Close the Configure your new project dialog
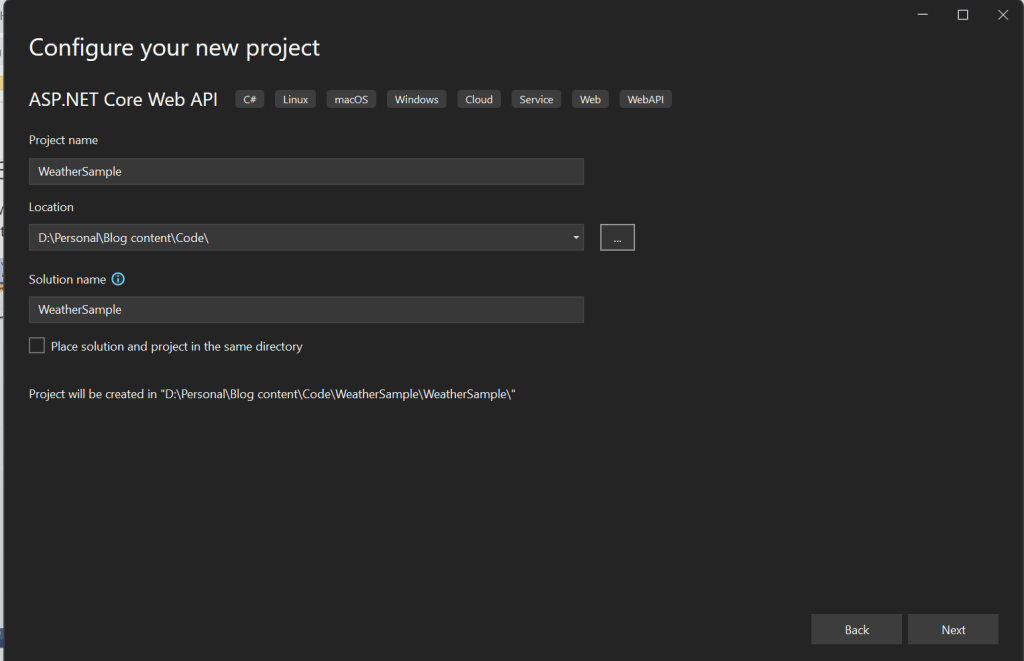The image size is (1024, 661). [1002, 15]
